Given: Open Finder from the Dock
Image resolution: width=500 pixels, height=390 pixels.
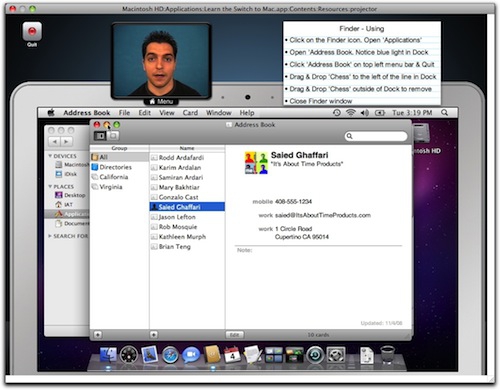Looking at the screenshot, I should [x=108, y=355].
